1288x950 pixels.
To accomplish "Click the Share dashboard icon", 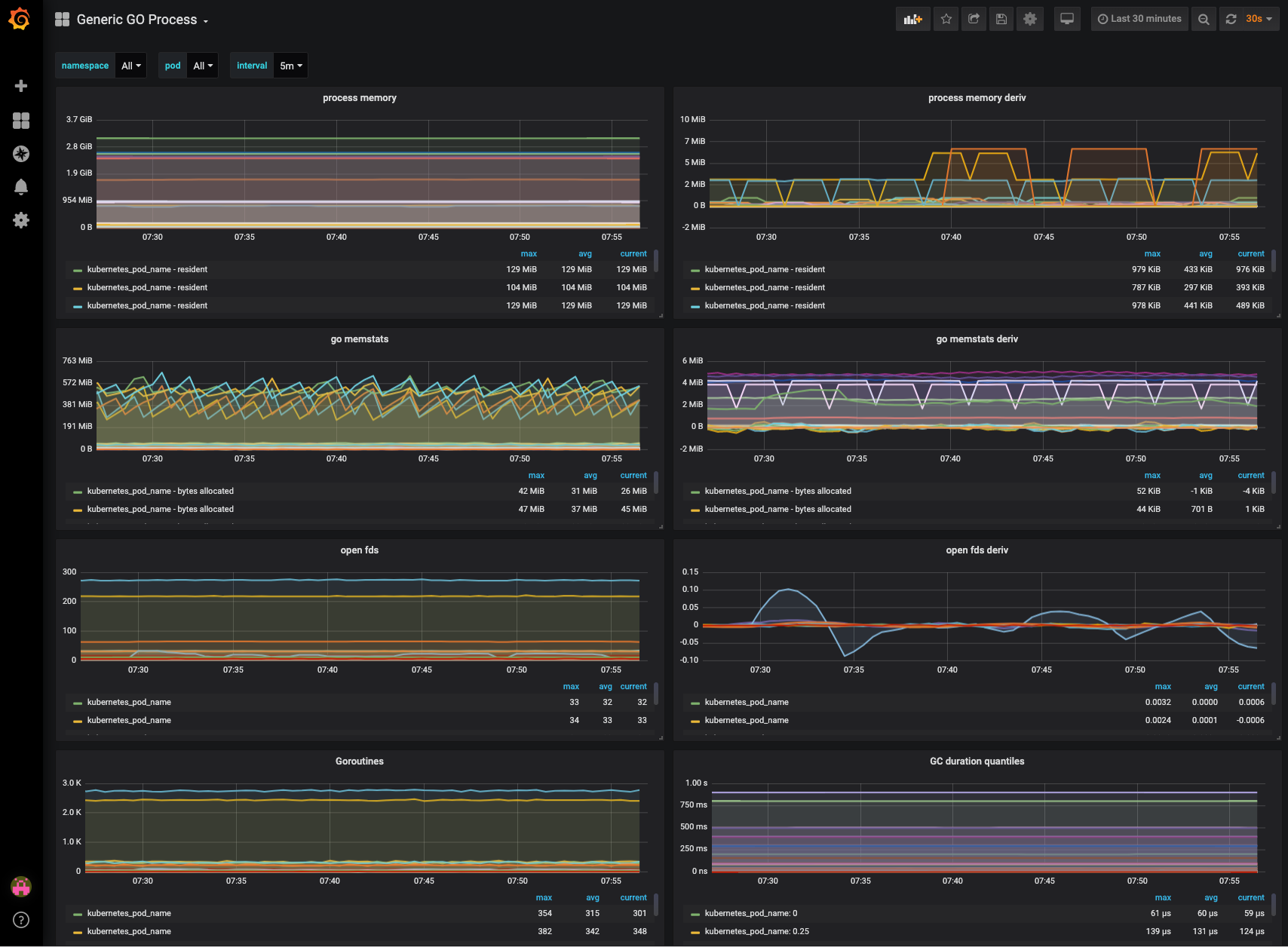I will point(974,19).
